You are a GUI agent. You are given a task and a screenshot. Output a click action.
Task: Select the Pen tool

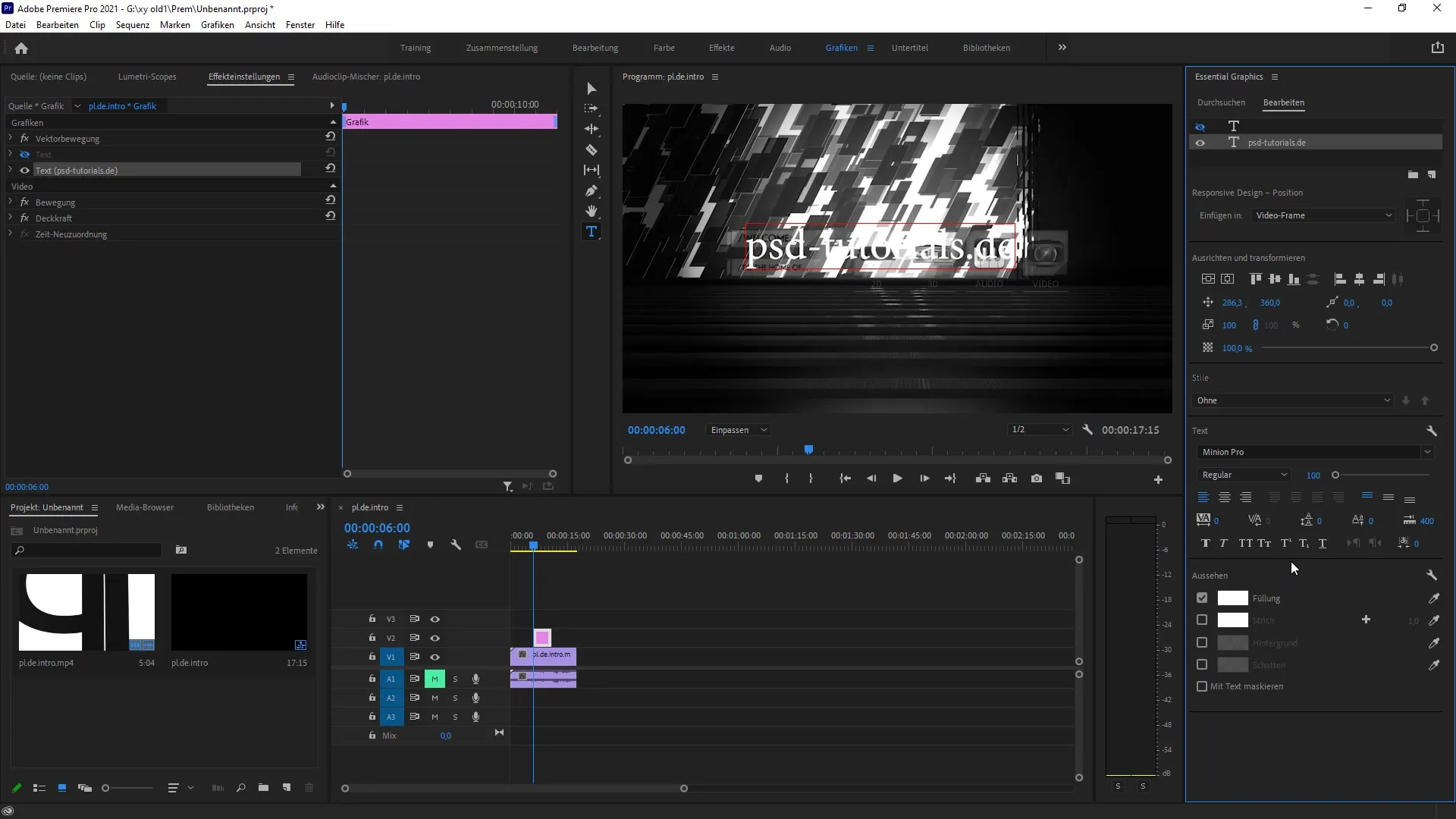point(591,191)
